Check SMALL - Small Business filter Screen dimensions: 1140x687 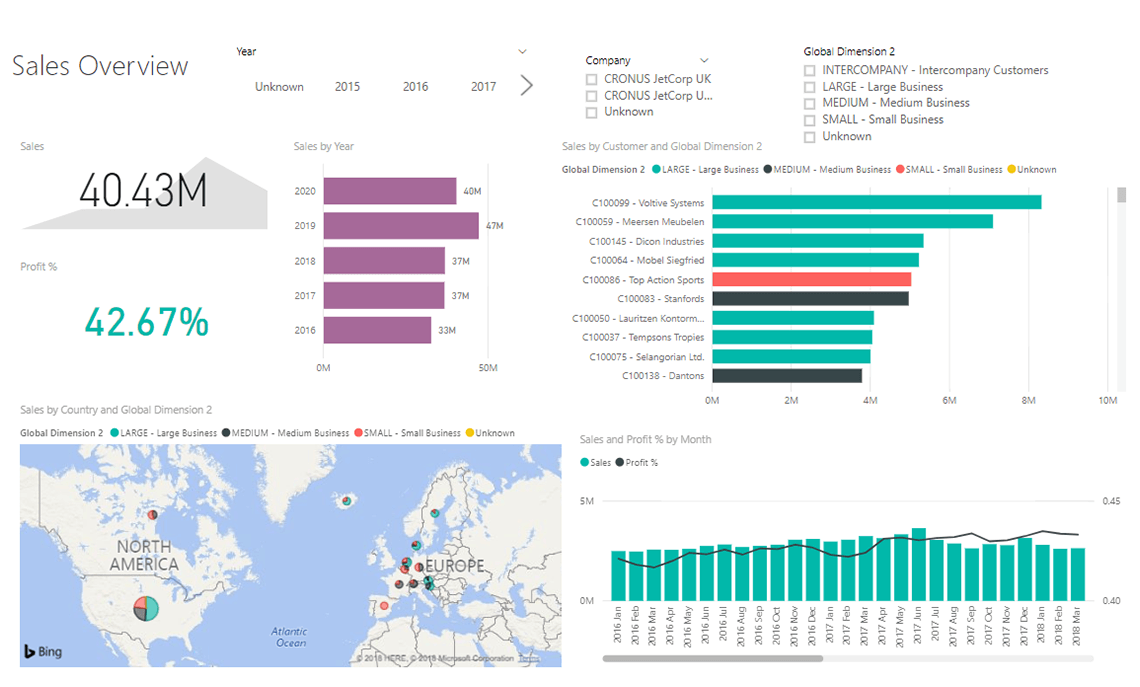tap(809, 121)
